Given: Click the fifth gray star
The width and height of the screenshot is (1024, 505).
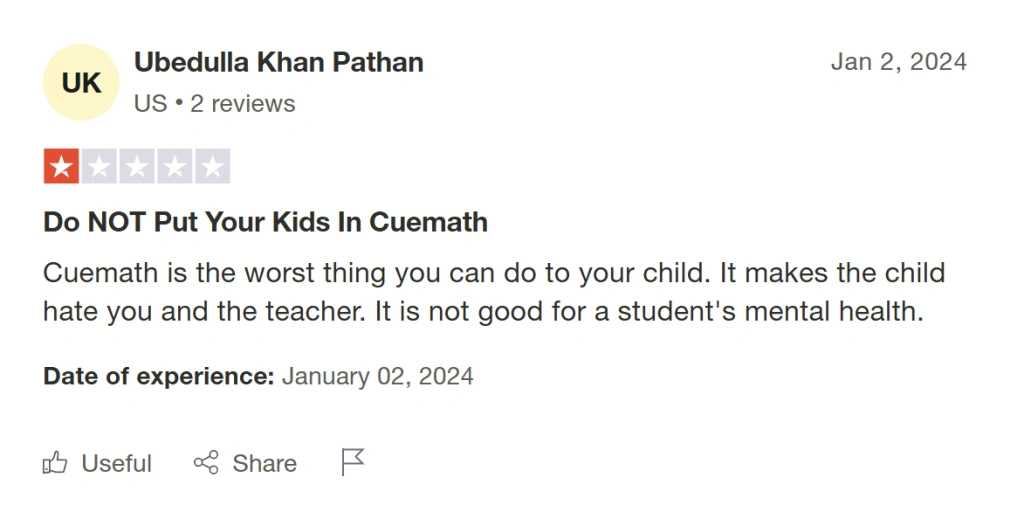Looking at the screenshot, I should click(212, 166).
